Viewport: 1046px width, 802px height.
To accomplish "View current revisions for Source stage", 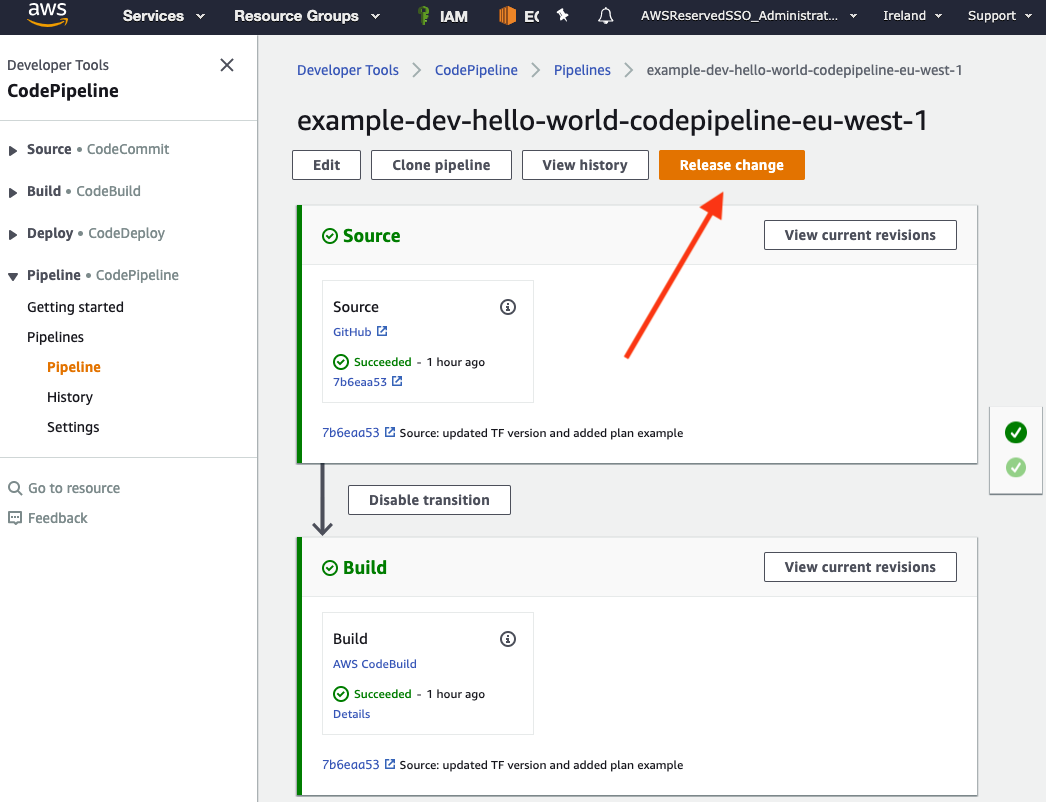I will click(860, 235).
